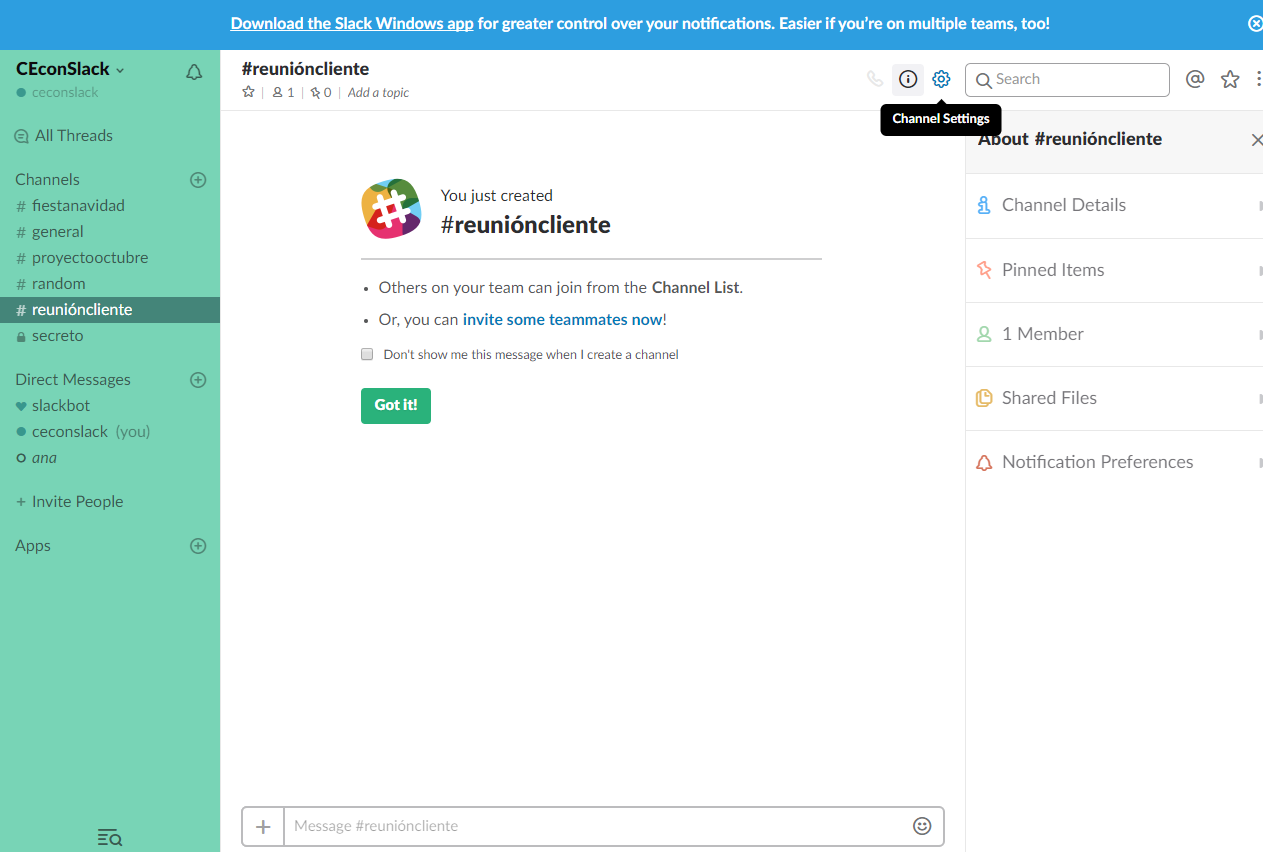Add a new channel with plus icon
The height and width of the screenshot is (852, 1263).
click(x=198, y=180)
